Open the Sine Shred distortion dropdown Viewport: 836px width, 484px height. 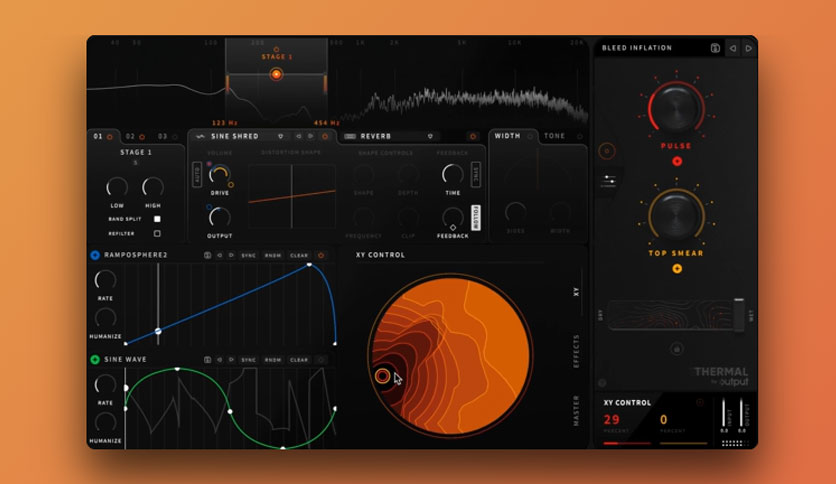click(280, 136)
